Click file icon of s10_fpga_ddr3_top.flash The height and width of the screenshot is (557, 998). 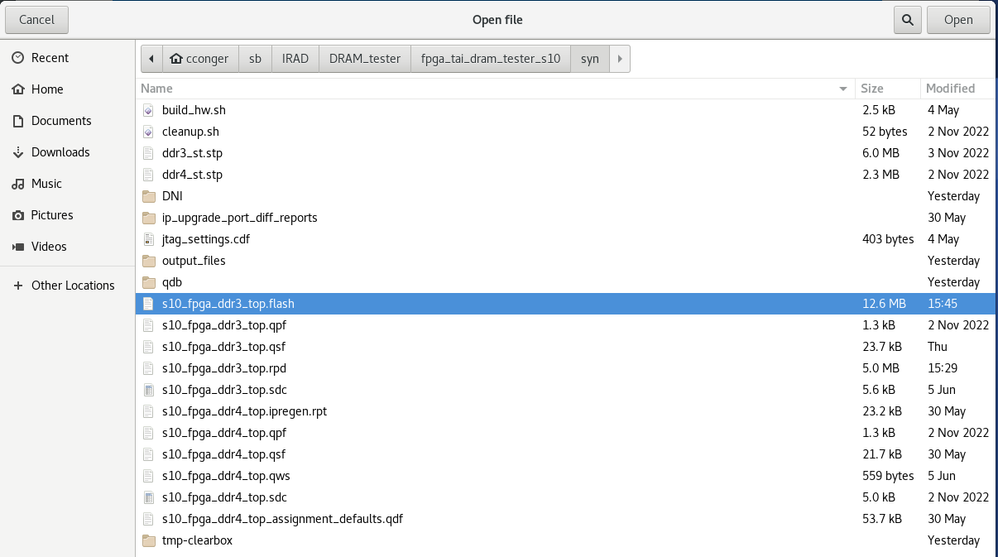[148, 304]
